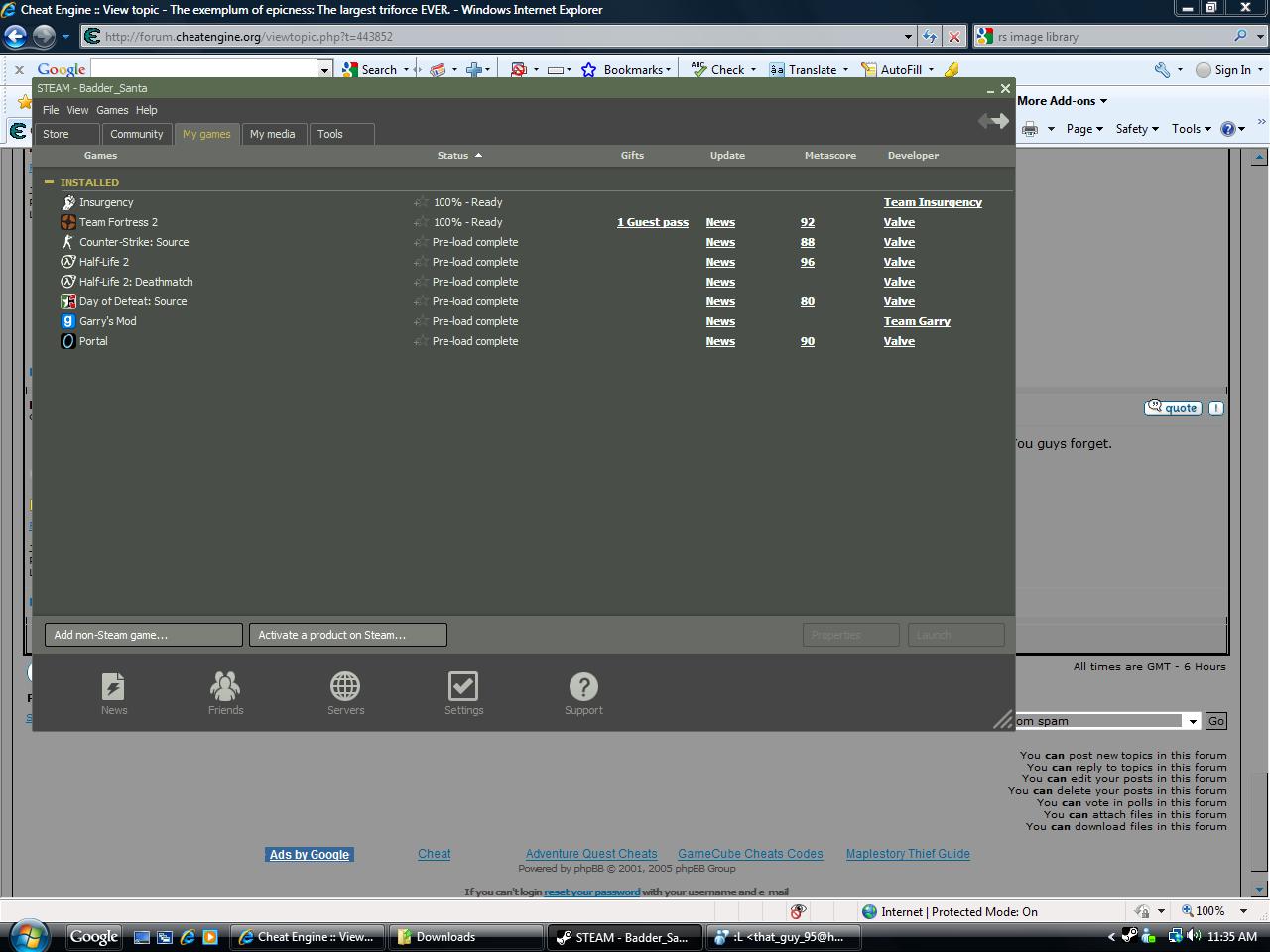Click Activate a product on Steam button

coord(348,635)
